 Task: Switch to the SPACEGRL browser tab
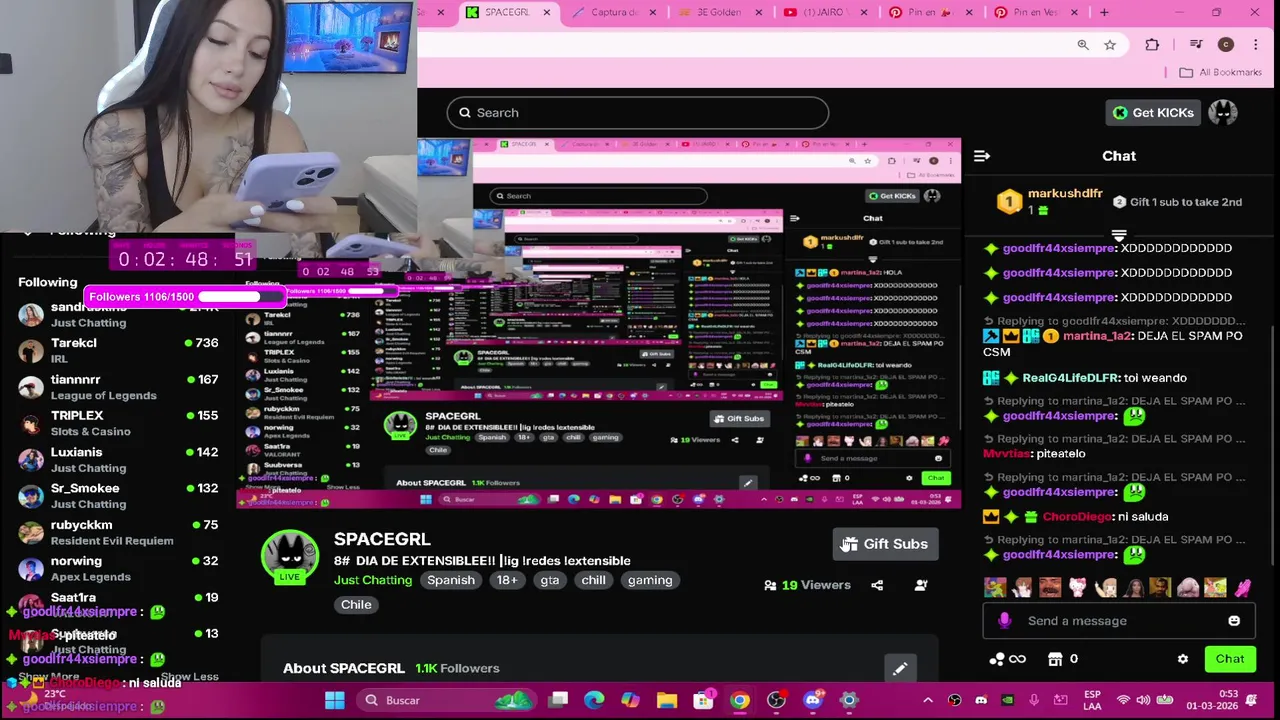coord(508,12)
